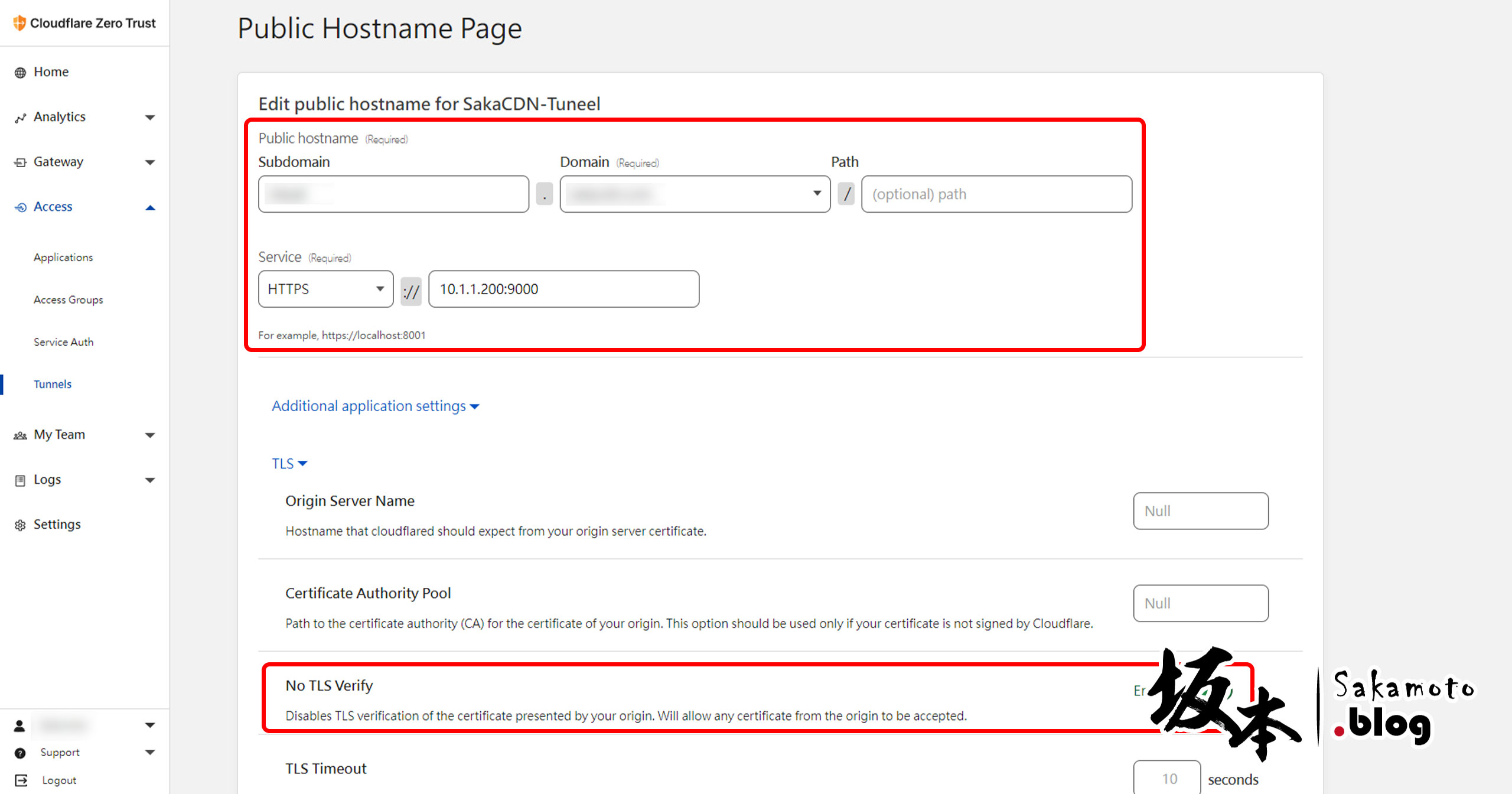Click the Gateway icon in sidebar
This screenshot has width=1512, height=794.
[20, 162]
